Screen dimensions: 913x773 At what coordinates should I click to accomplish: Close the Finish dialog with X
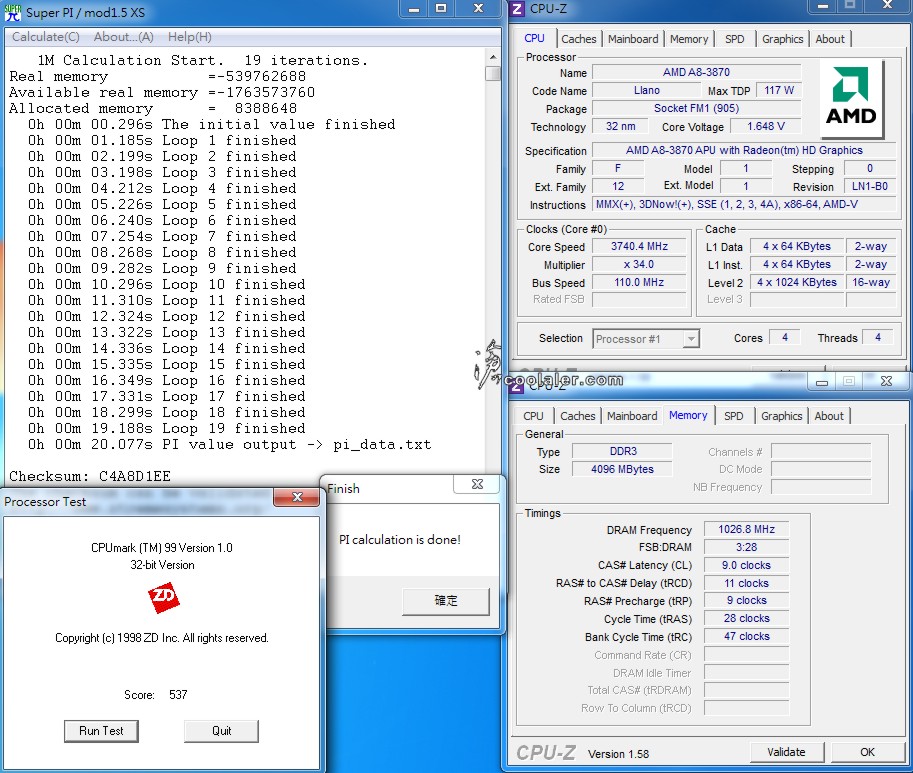tap(477, 484)
